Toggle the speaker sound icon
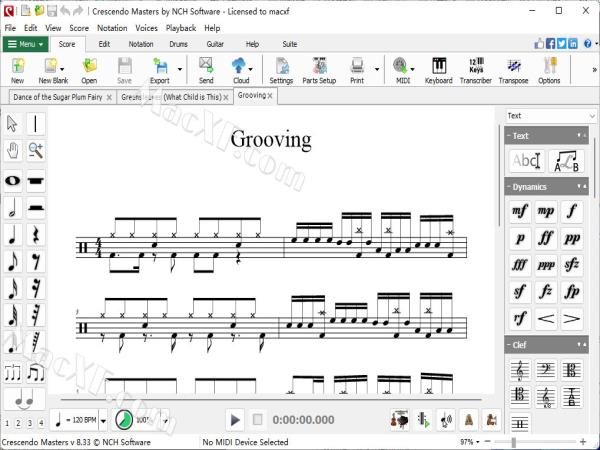The image size is (600, 450). [x=446, y=420]
